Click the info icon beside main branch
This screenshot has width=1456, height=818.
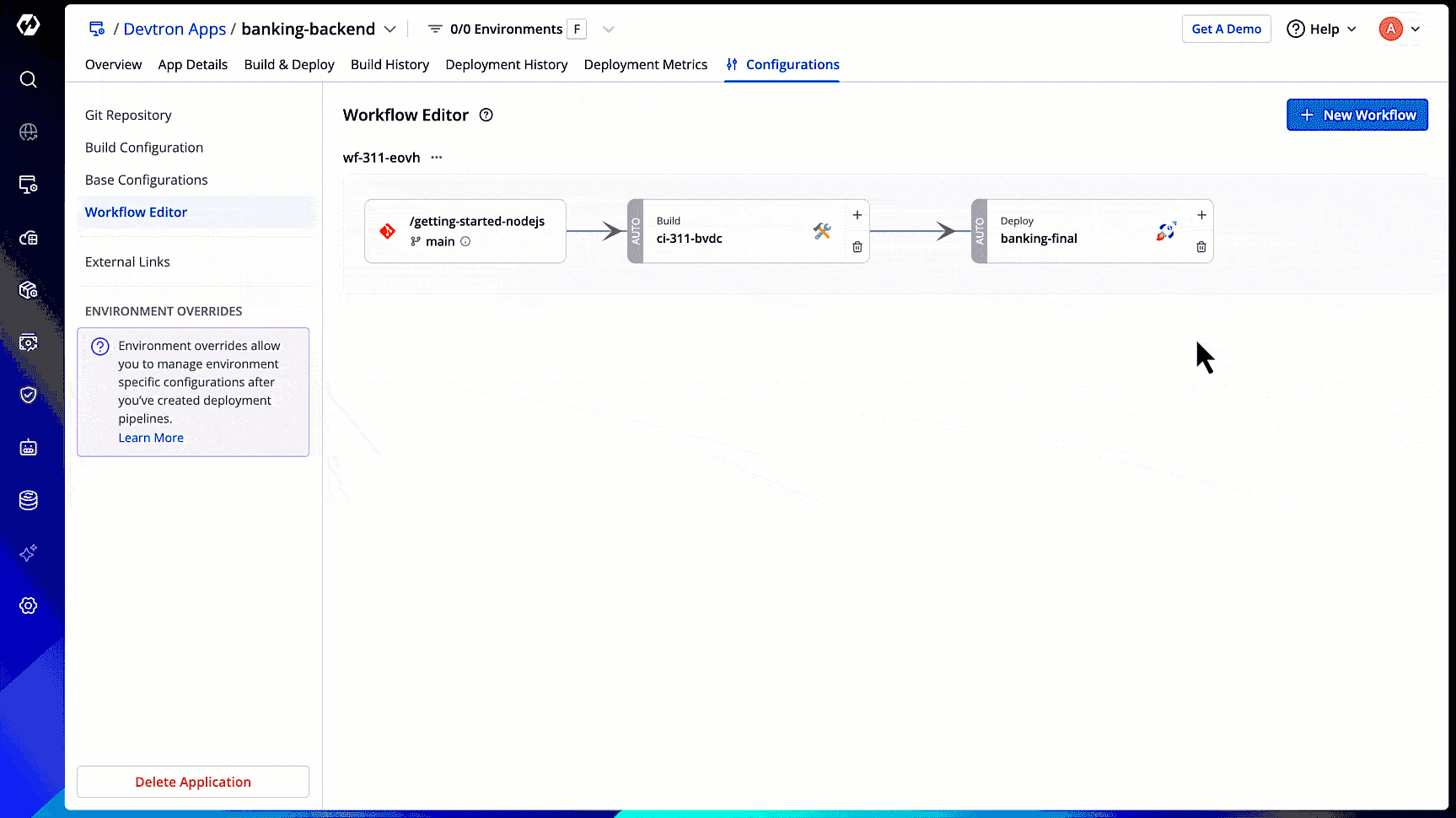[x=465, y=241]
